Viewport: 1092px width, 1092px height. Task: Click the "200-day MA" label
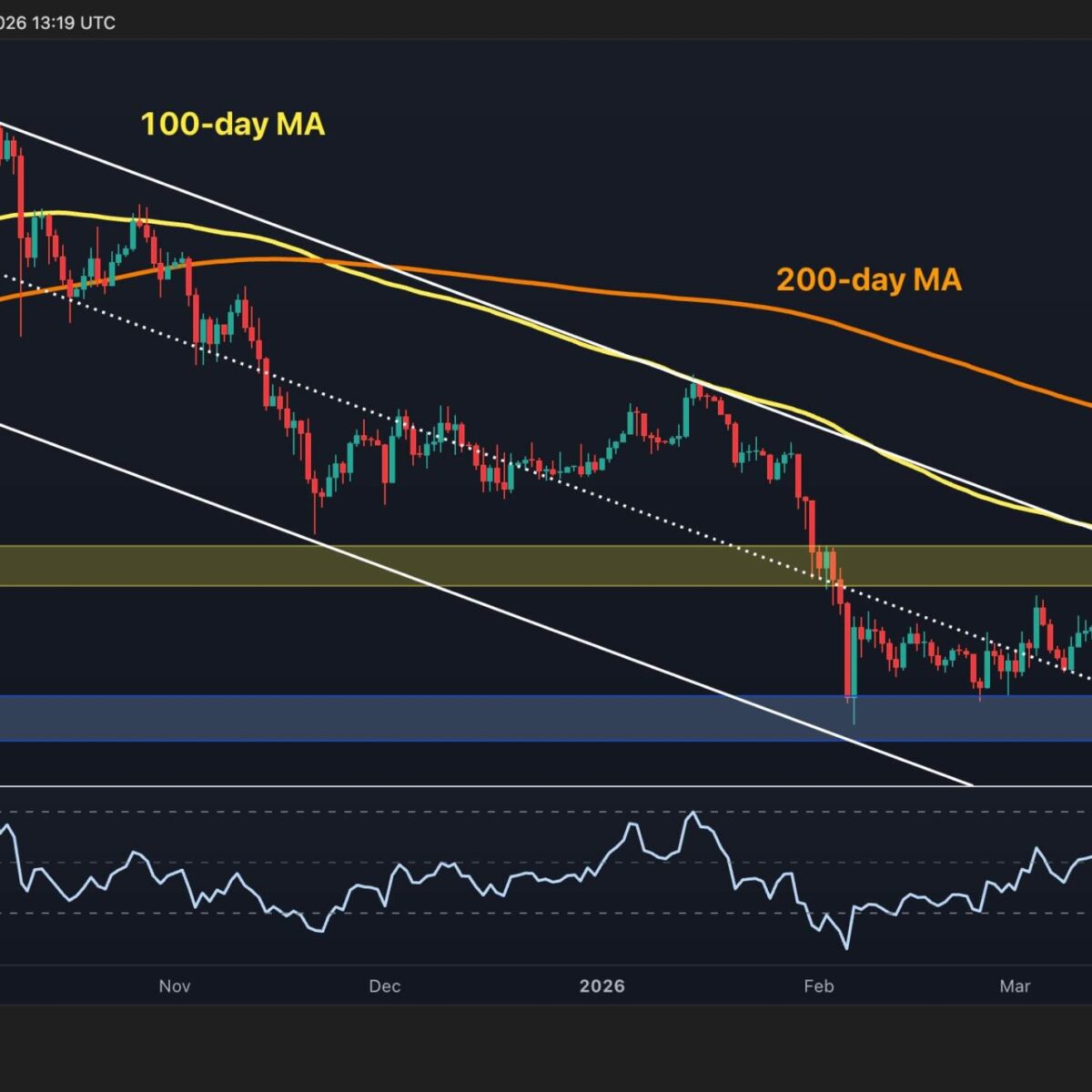point(868,279)
